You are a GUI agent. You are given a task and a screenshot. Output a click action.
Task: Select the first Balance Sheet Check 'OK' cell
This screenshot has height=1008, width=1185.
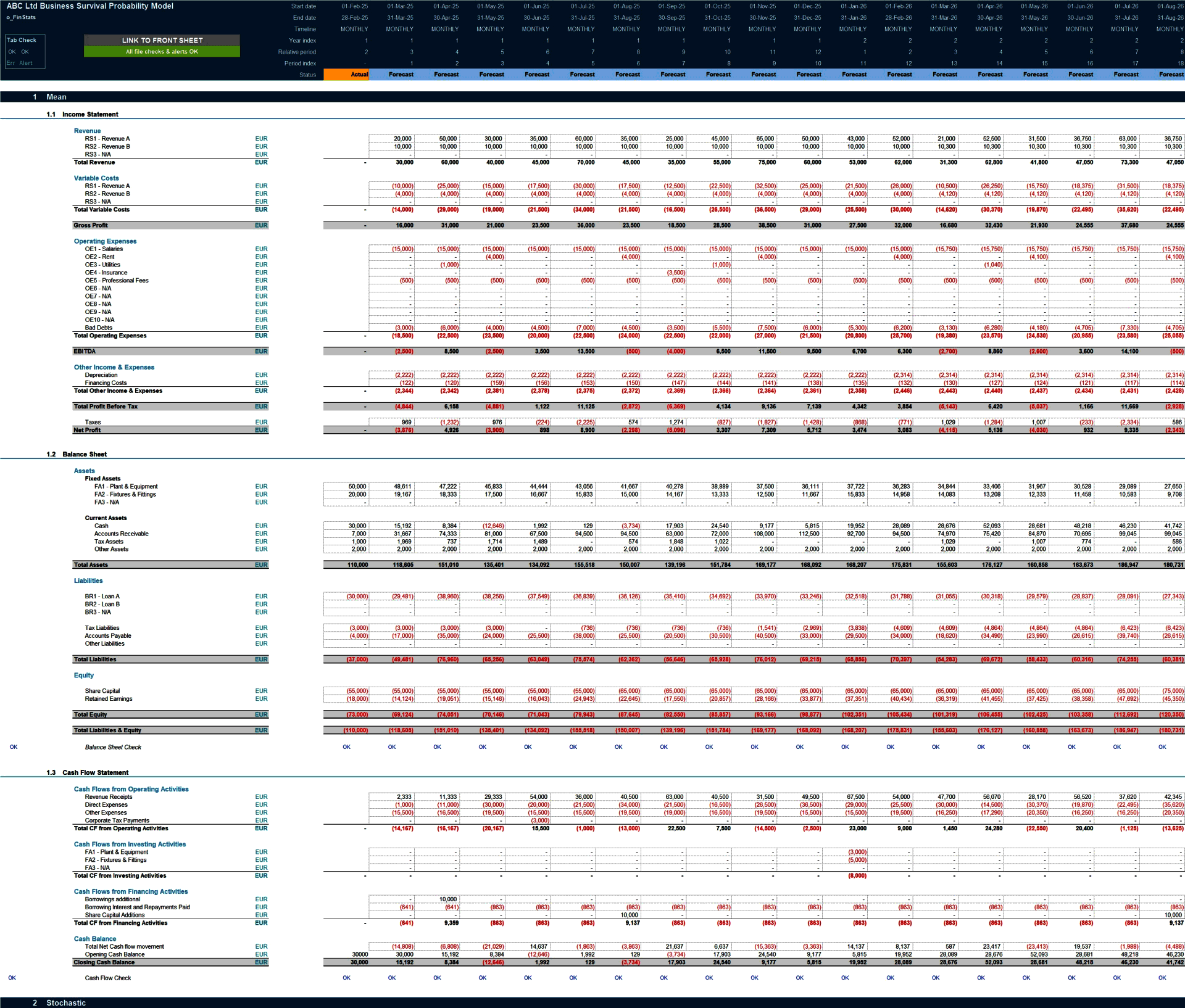347,746
